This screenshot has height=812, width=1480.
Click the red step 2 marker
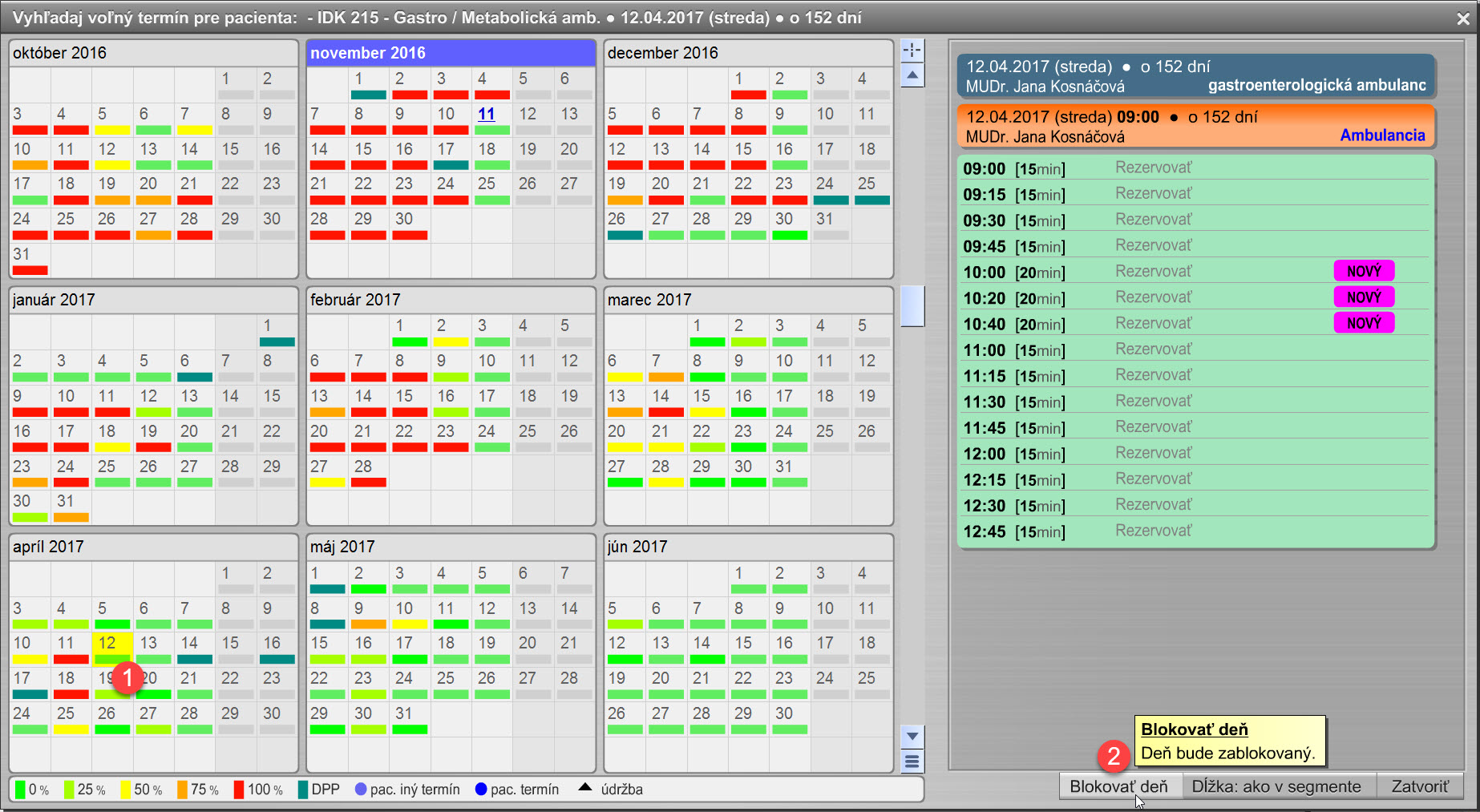pos(1113,755)
